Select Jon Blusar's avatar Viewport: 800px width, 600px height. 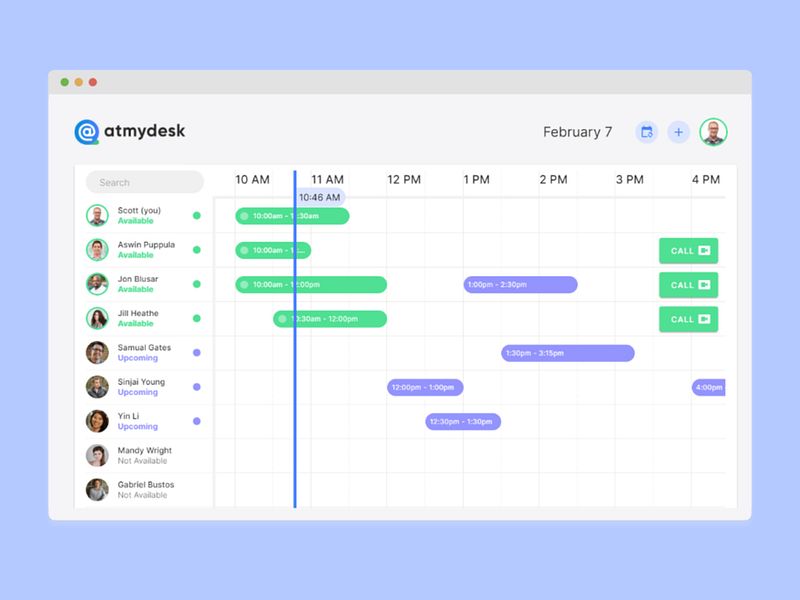pos(97,284)
